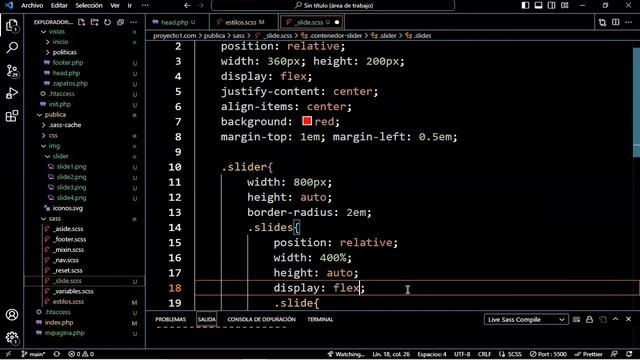Open explorer more actions ellipsis

[x=133, y=22]
